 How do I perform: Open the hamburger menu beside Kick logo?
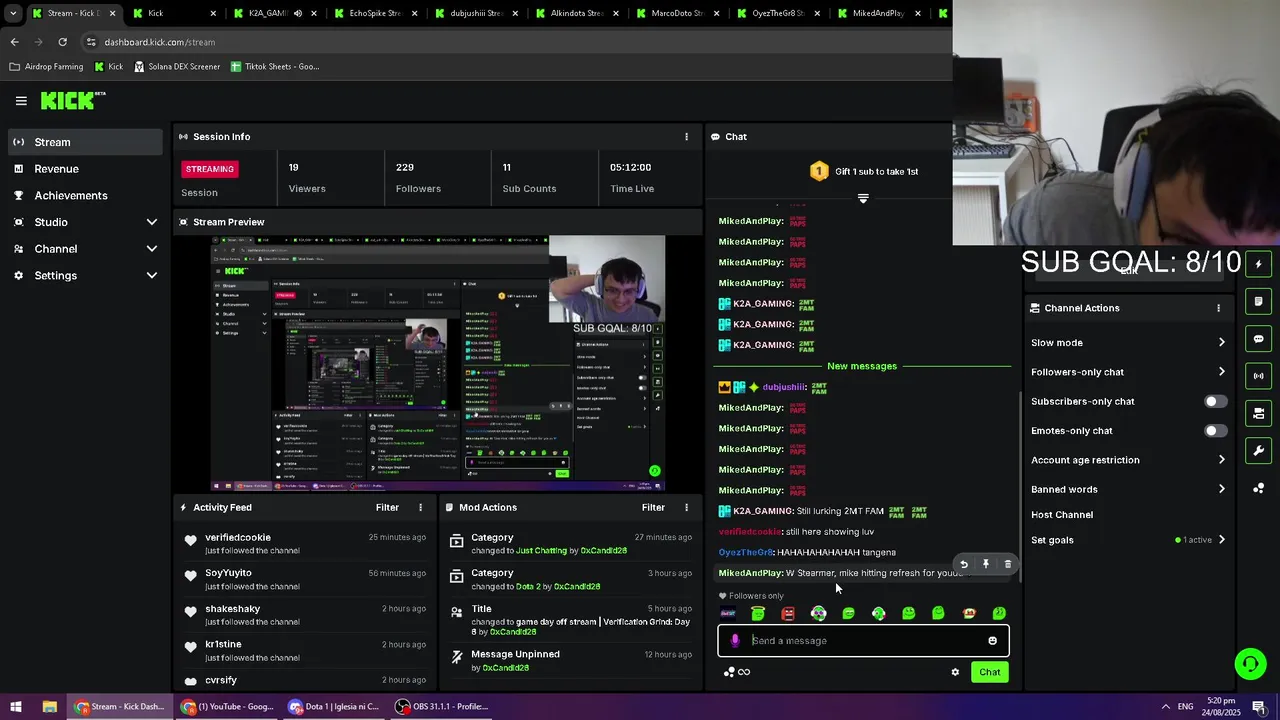coord(21,101)
